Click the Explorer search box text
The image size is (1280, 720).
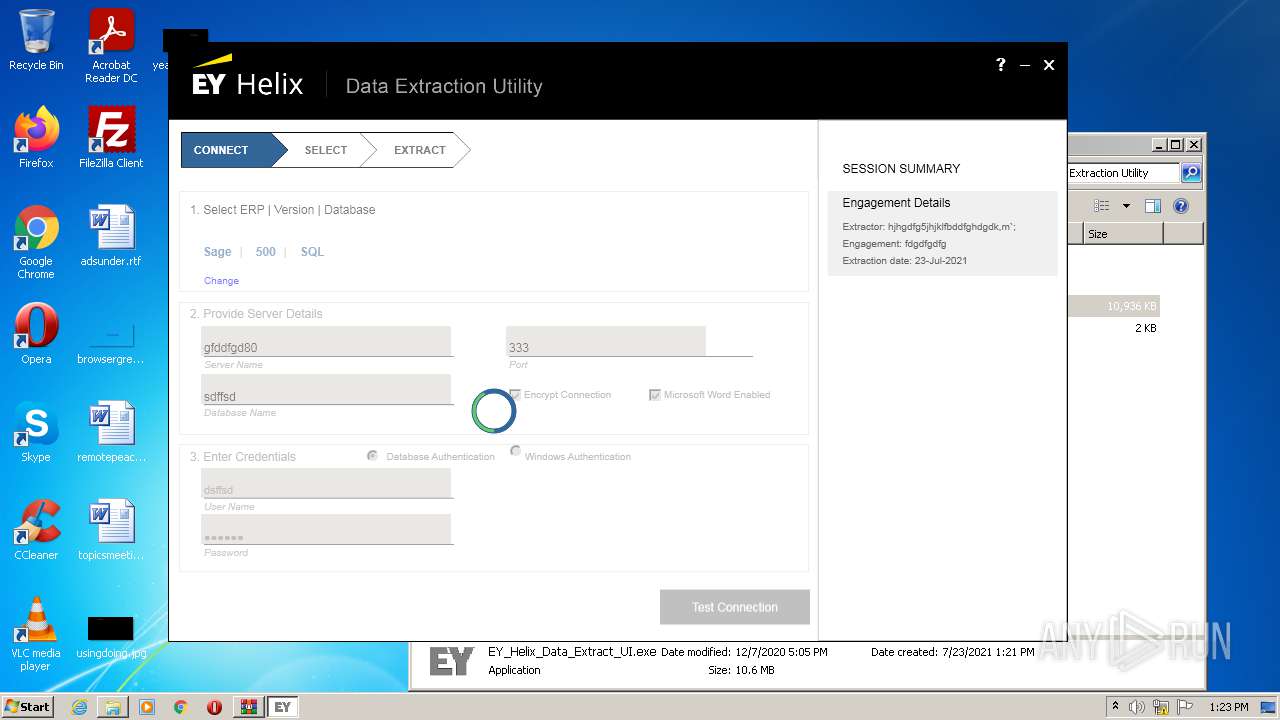pos(1123,173)
